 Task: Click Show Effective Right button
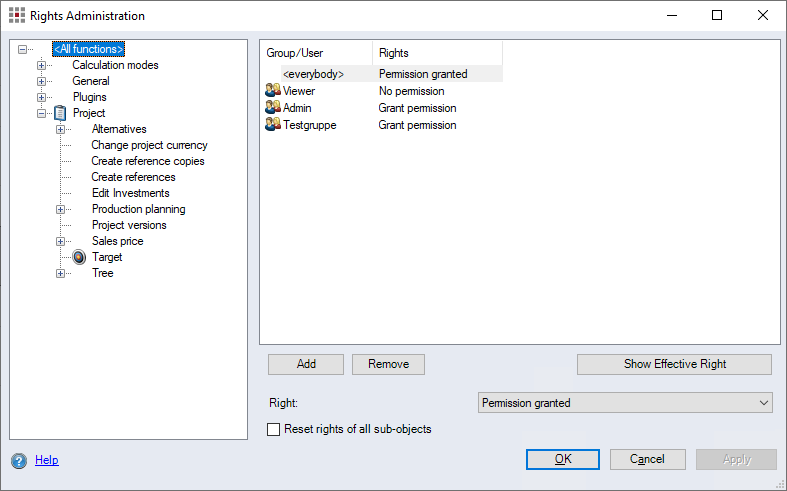674,364
